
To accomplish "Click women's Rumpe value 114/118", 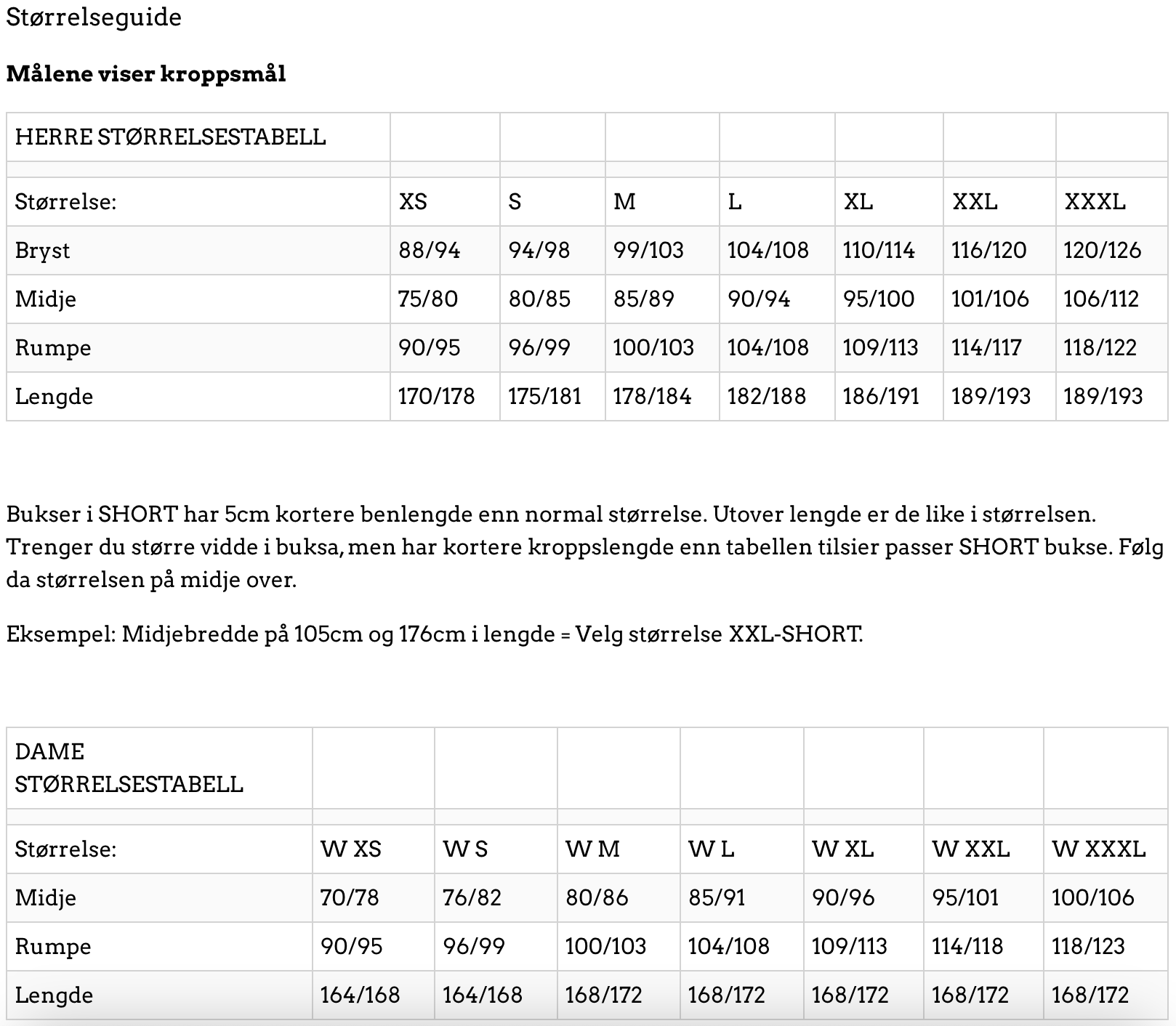I will point(967,947).
